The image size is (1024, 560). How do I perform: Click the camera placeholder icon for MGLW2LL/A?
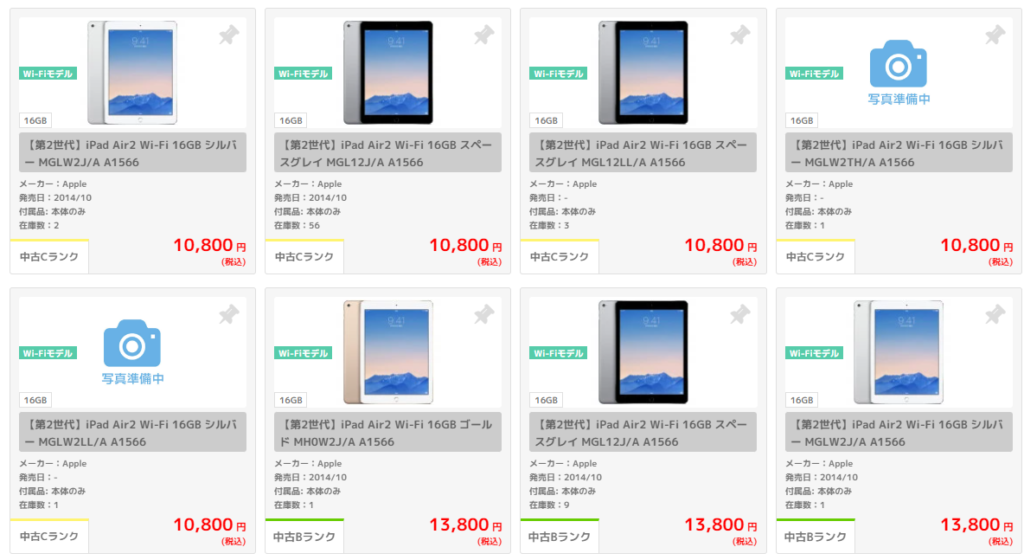coord(133,344)
